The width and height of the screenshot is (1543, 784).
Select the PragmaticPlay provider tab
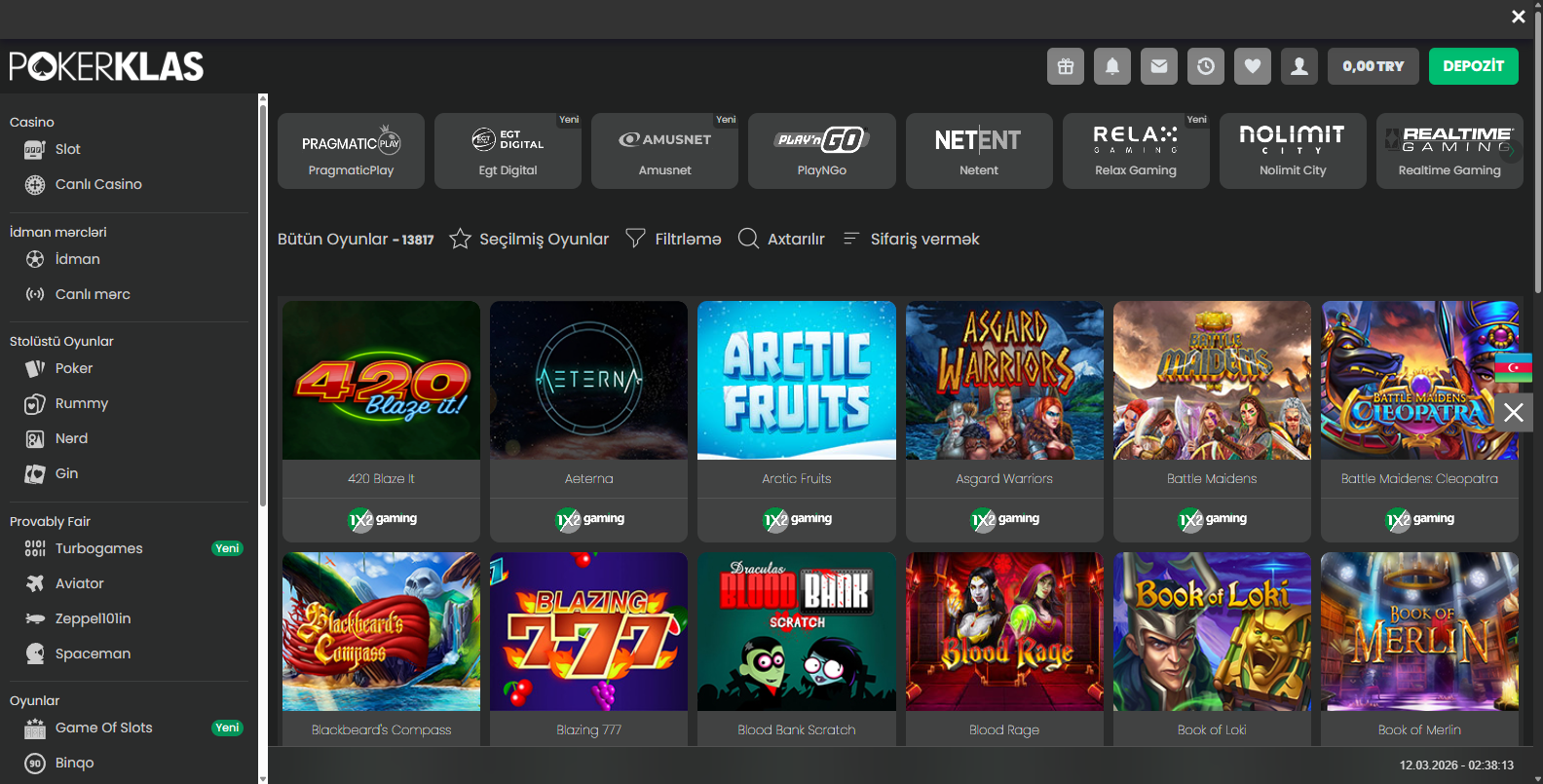click(x=351, y=151)
